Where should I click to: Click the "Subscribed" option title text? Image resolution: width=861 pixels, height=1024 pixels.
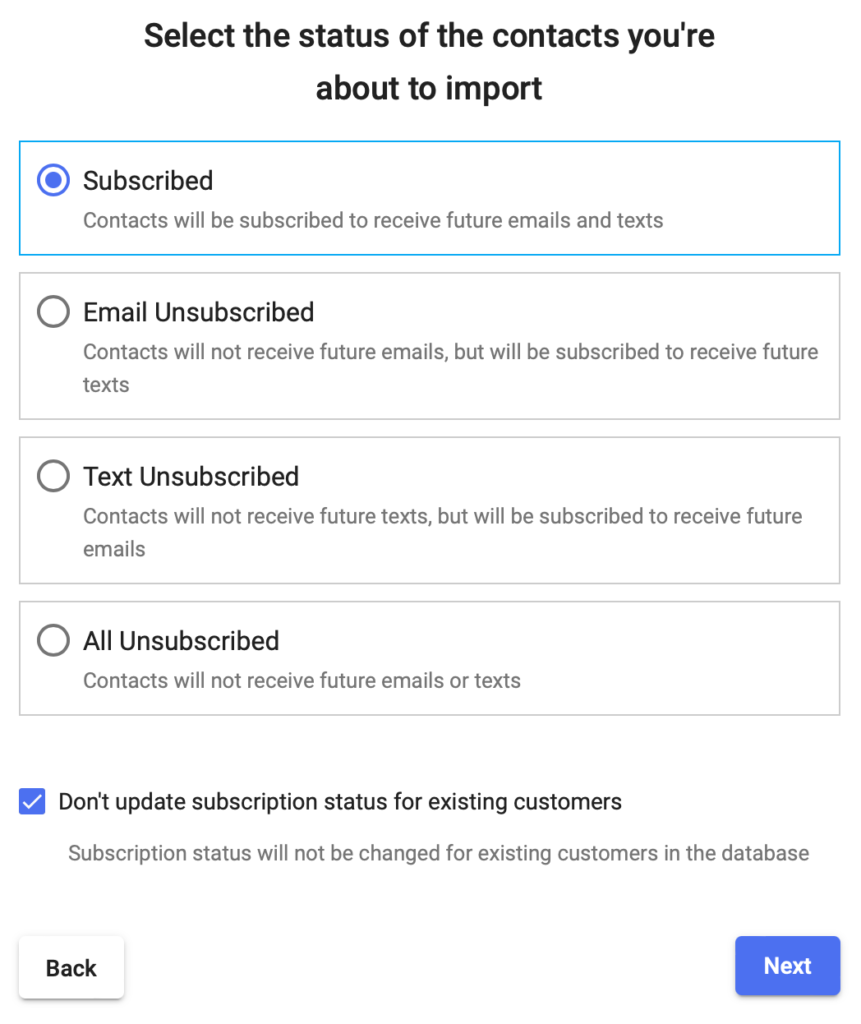(148, 181)
